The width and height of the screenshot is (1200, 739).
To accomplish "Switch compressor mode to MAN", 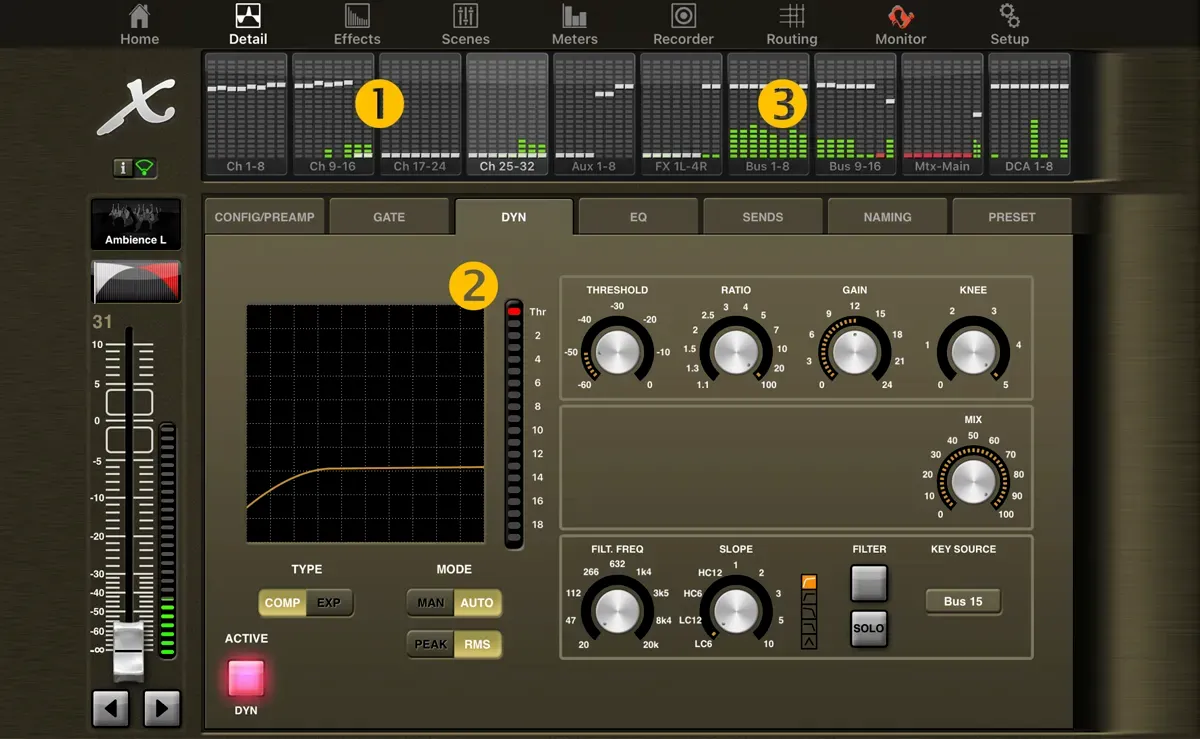I will pyautogui.click(x=430, y=603).
